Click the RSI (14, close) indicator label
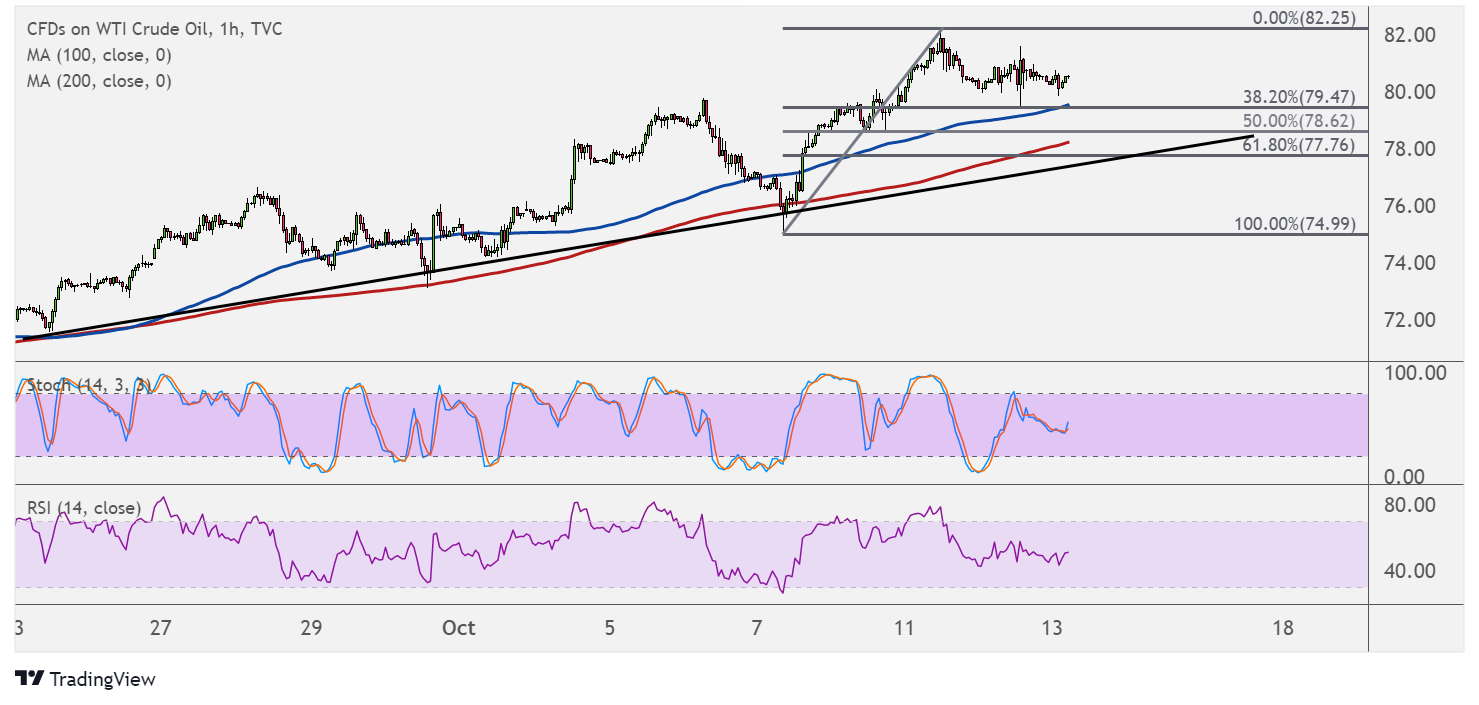 [84, 508]
